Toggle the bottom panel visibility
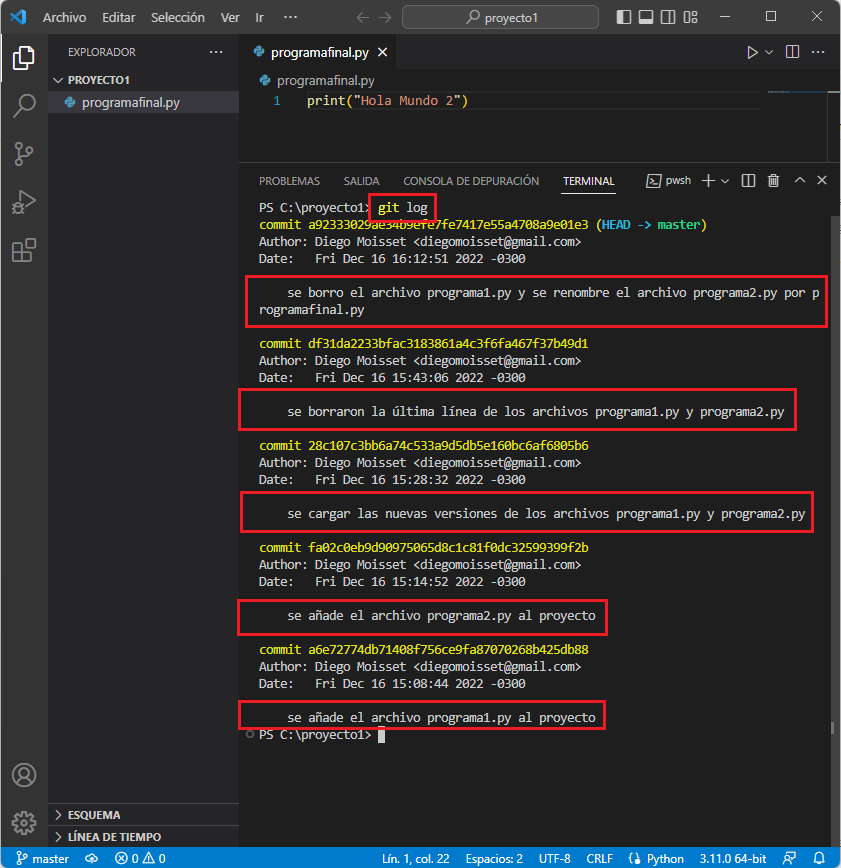 point(646,17)
